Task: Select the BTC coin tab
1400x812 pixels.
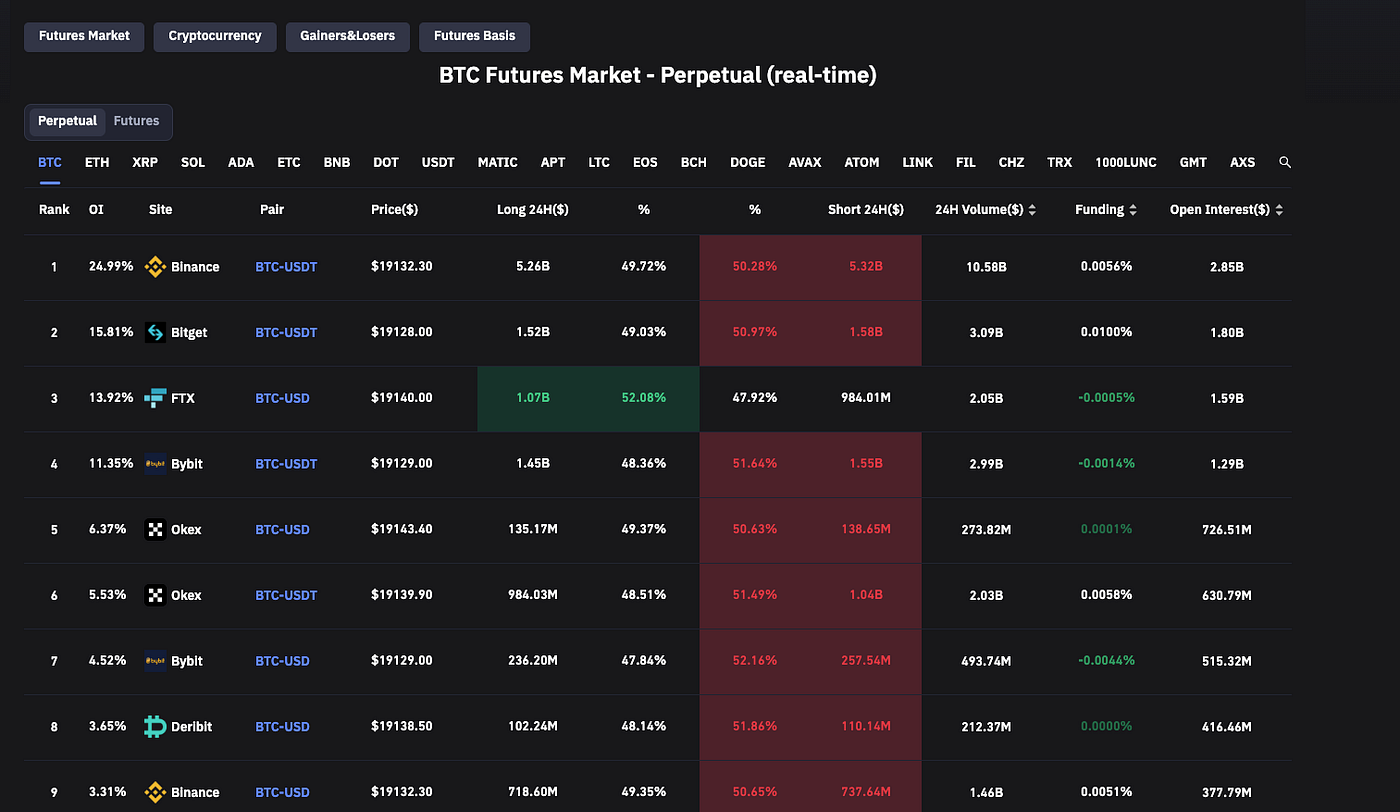Action: pyautogui.click(x=50, y=162)
